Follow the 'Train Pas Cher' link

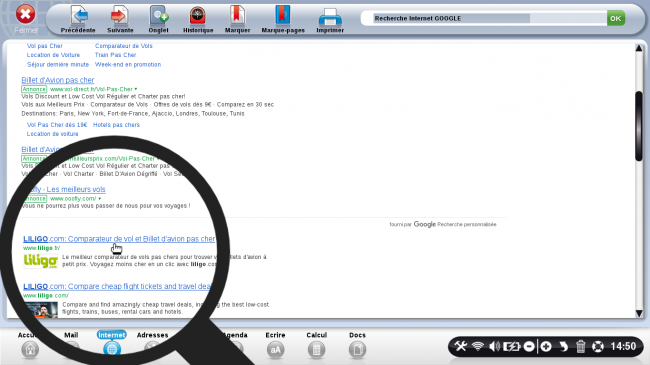pyautogui.click(x=115, y=55)
